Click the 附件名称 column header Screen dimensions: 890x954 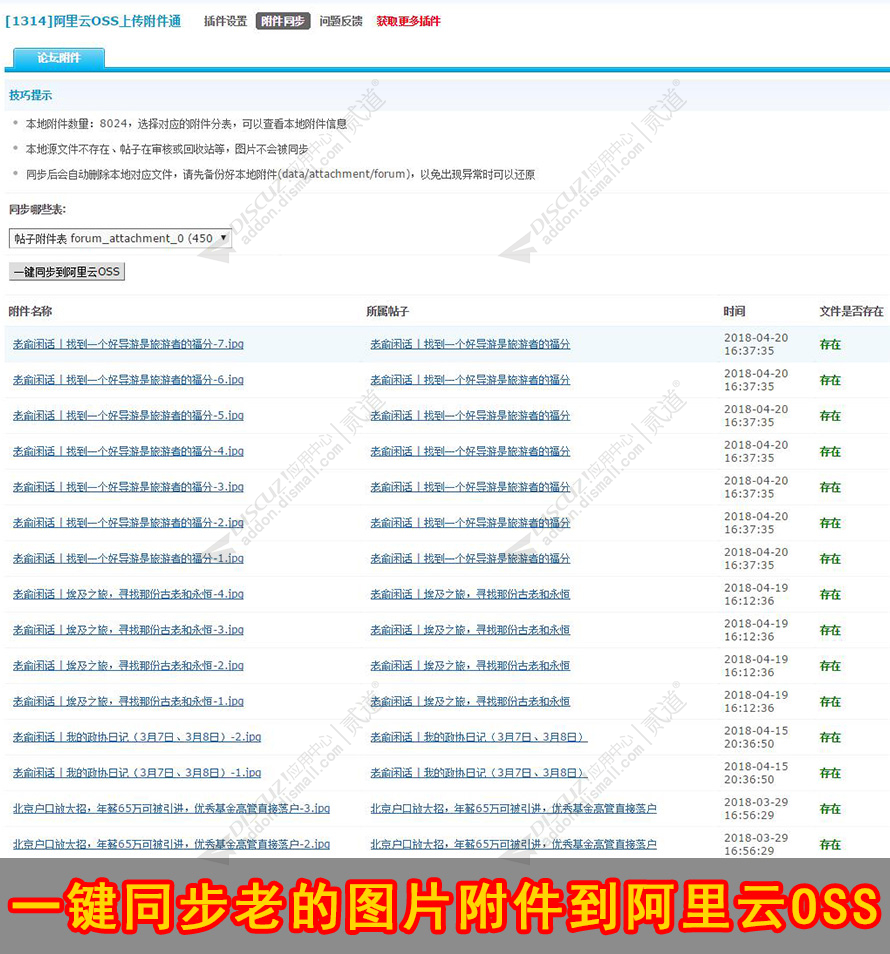tap(32, 311)
